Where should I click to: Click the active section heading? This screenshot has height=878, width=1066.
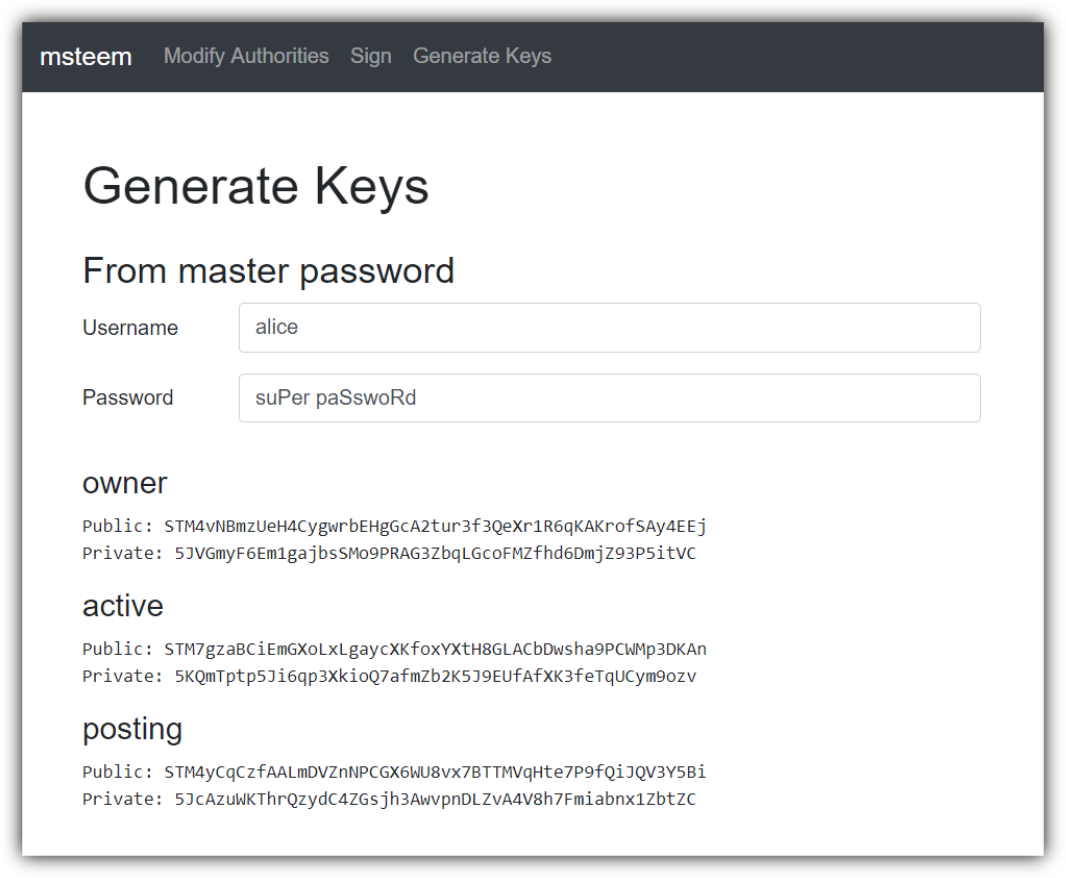coord(123,606)
